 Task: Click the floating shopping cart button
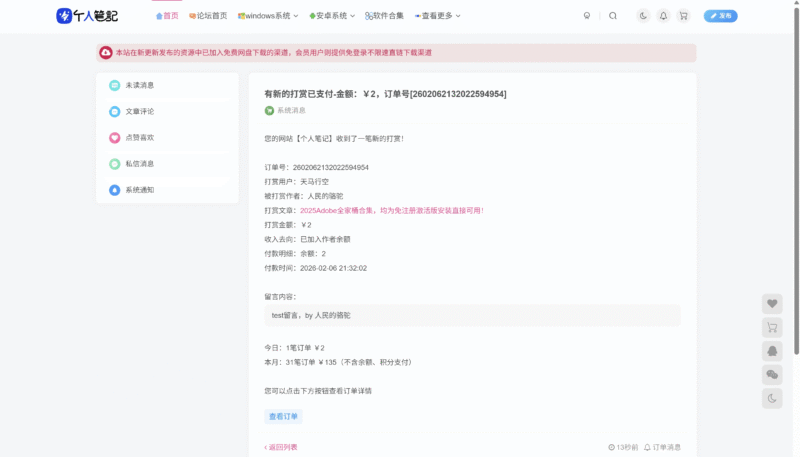tap(772, 327)
